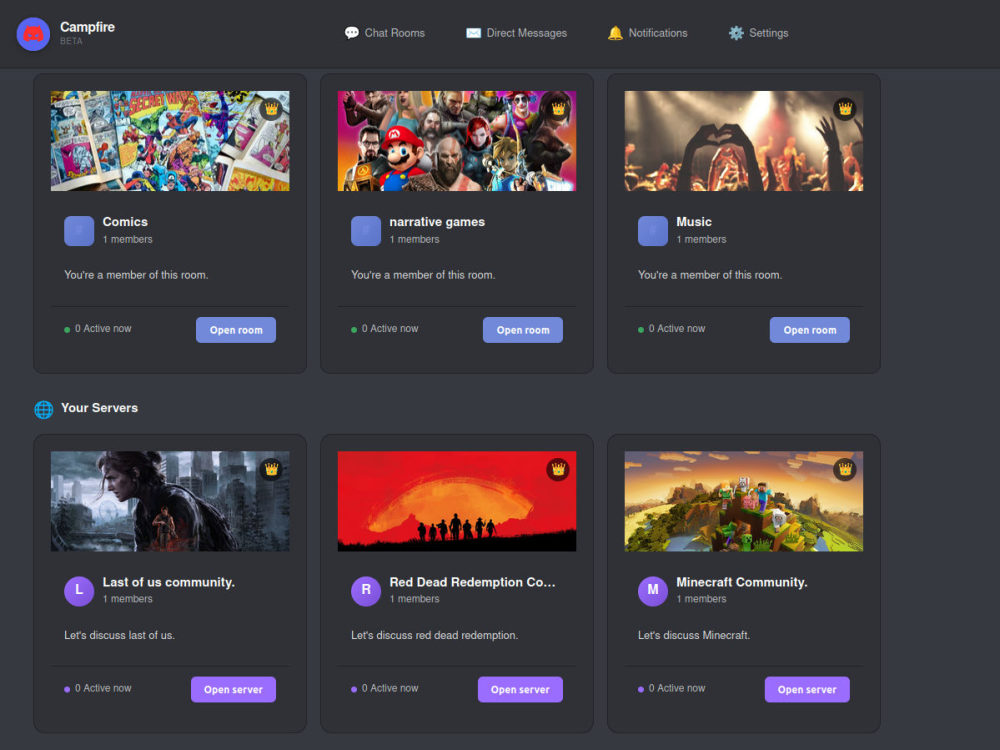Click the crown badge on Music banner
The image size is (1000, 750).
click(x=845, y=109)
